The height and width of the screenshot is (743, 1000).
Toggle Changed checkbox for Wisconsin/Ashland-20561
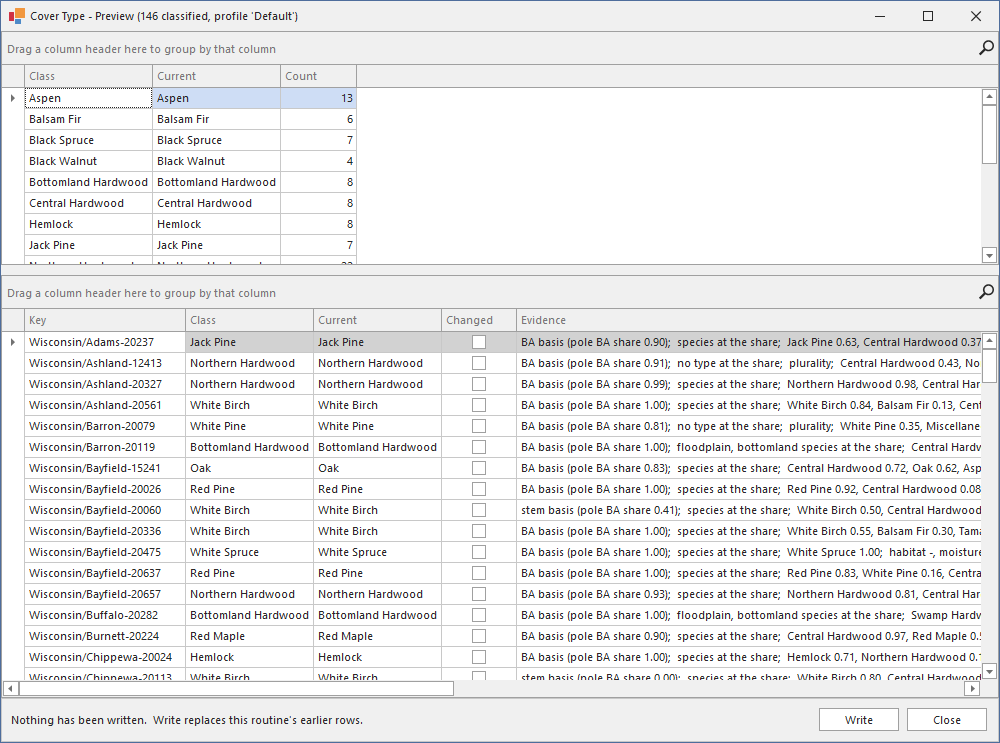tap(479, 406)
